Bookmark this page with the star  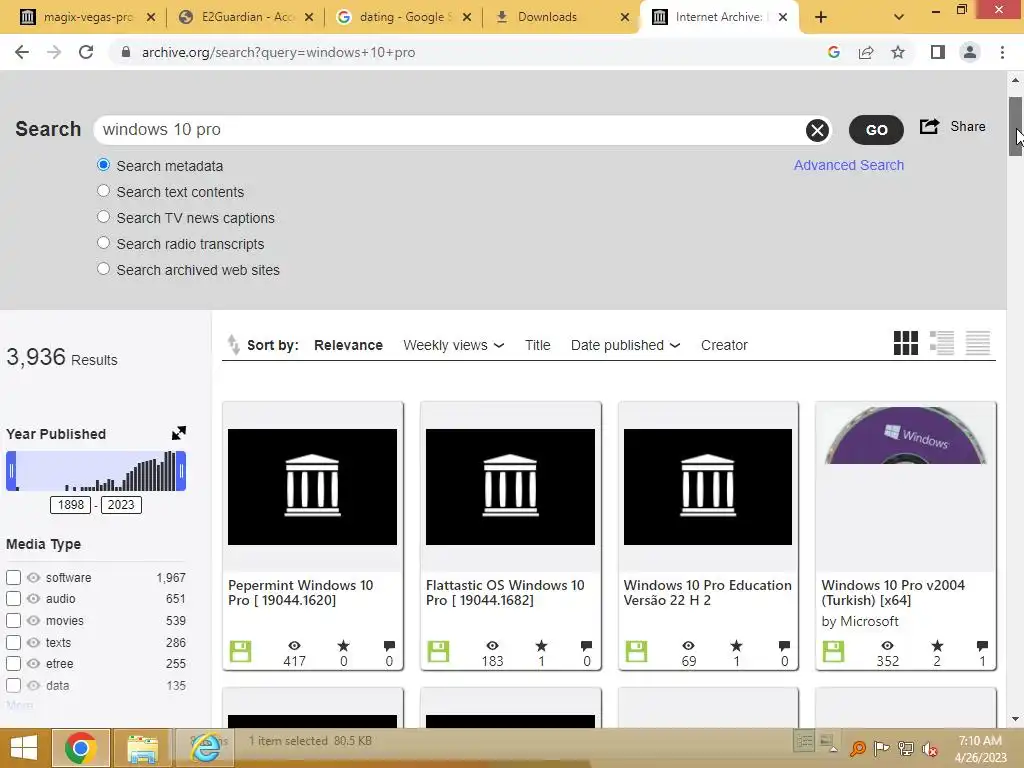click(x=898, y=52)
